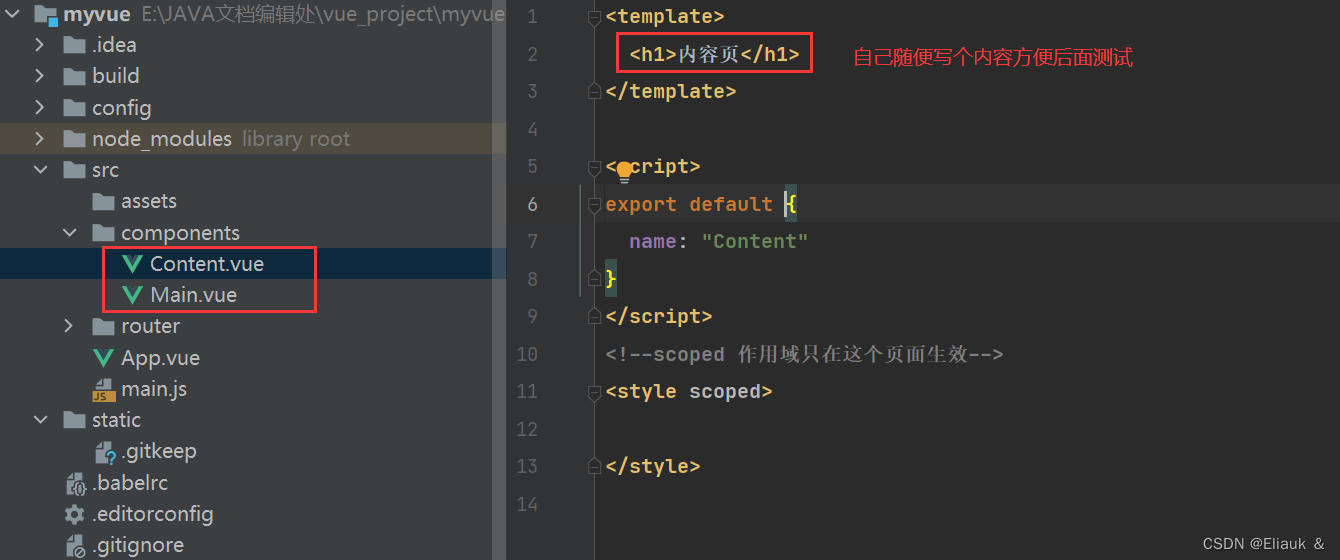Click line number 12 in the gutter
1340x560 pixels.
[527, 429]
